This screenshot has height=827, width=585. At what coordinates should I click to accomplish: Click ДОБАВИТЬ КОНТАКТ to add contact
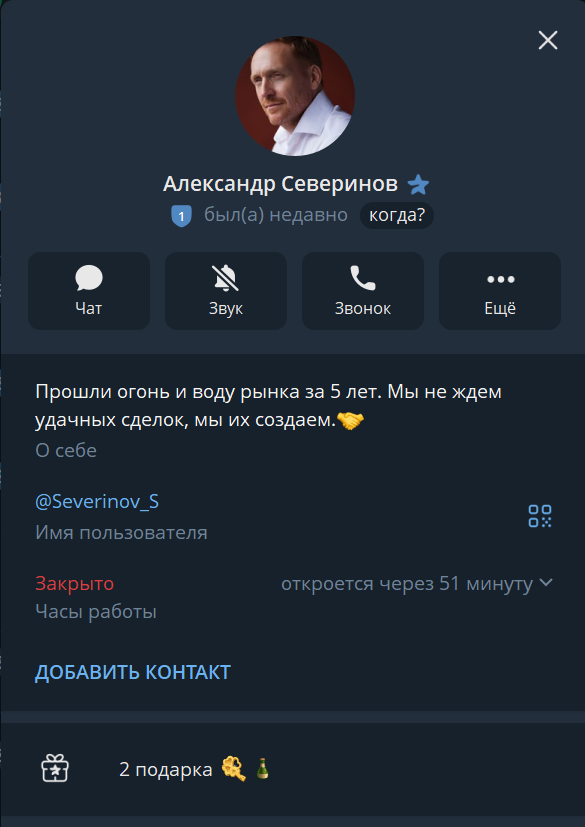133,672
